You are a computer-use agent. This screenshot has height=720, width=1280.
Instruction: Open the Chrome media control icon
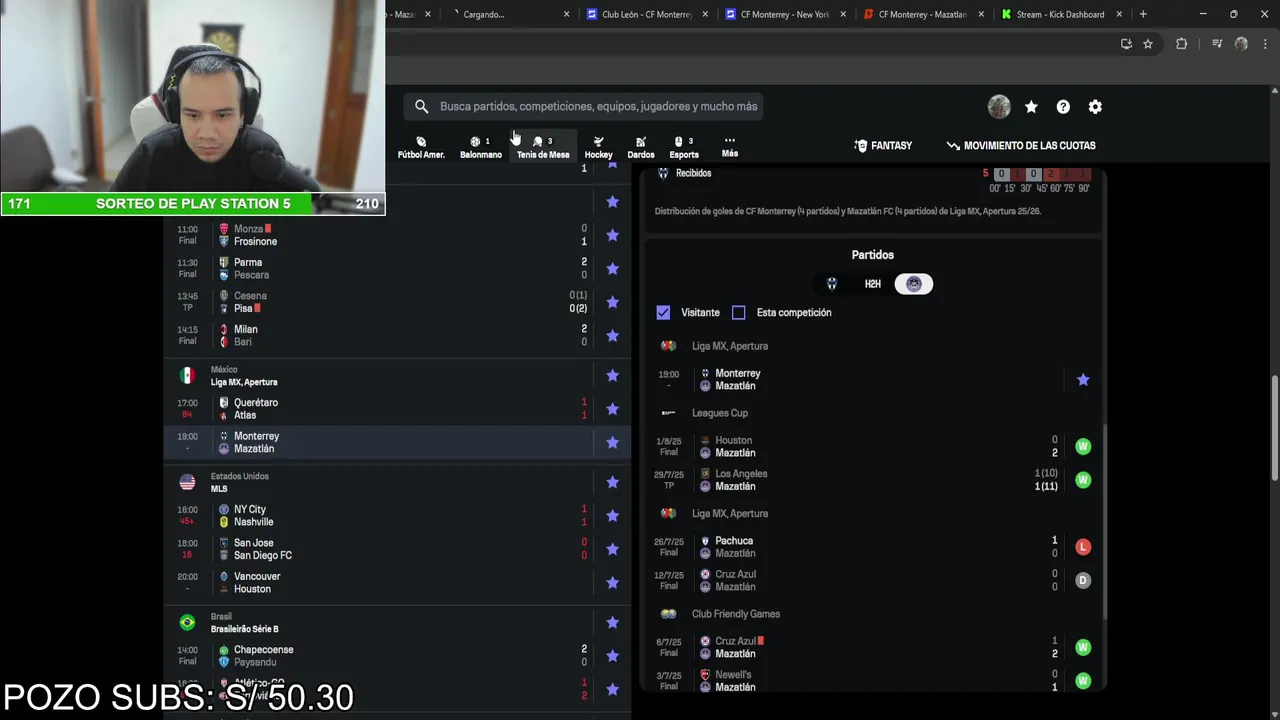(1217, 44)
